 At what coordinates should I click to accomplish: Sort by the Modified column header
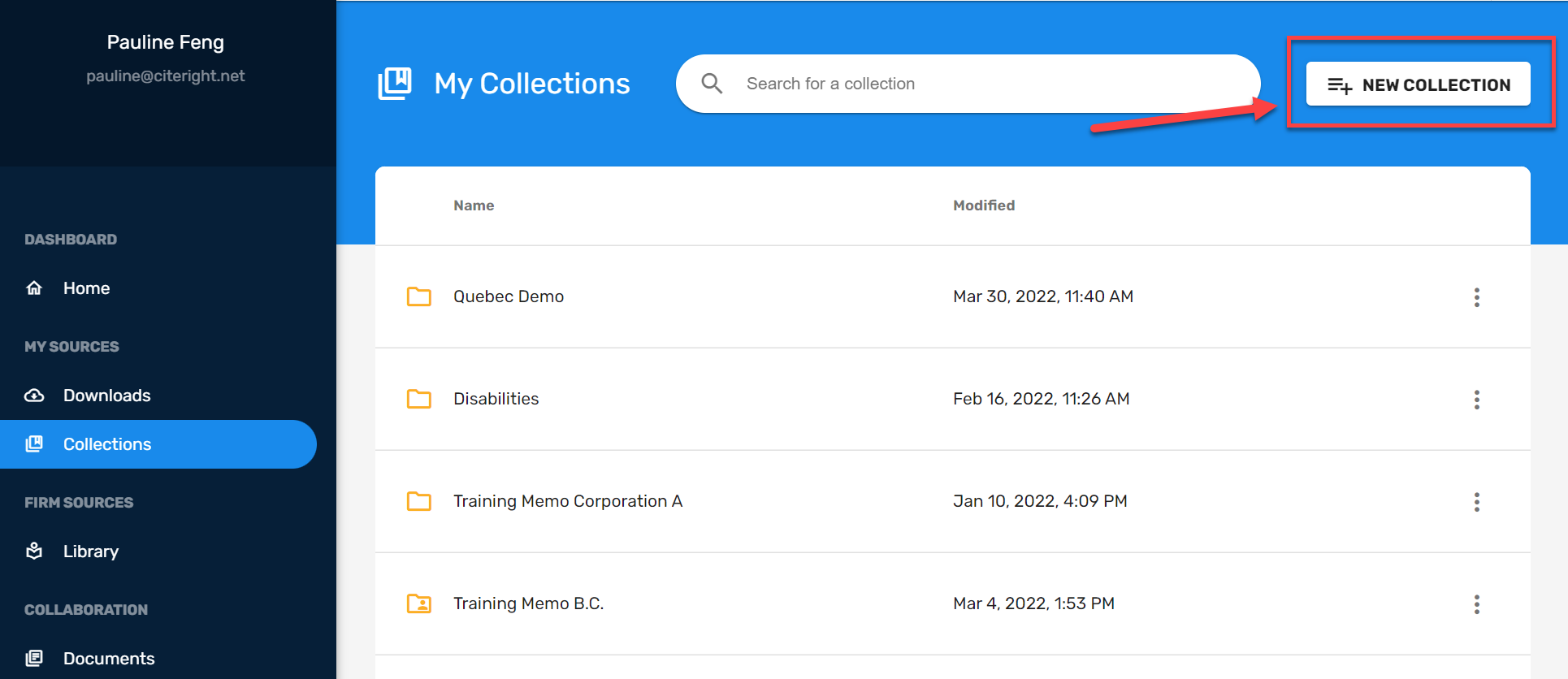(984, 205)
